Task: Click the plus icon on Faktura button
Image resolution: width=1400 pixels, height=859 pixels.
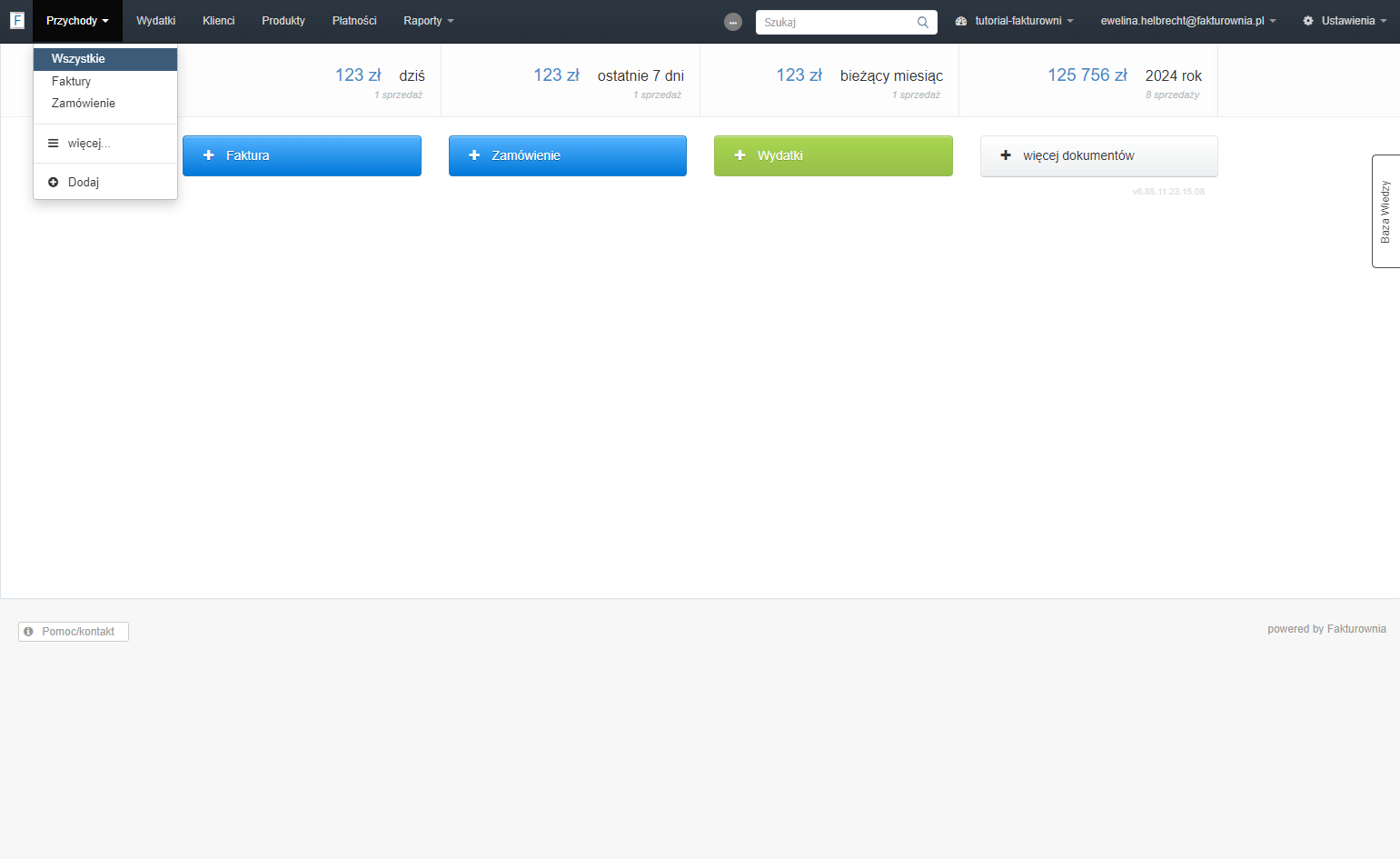Action: click(208, 155)
